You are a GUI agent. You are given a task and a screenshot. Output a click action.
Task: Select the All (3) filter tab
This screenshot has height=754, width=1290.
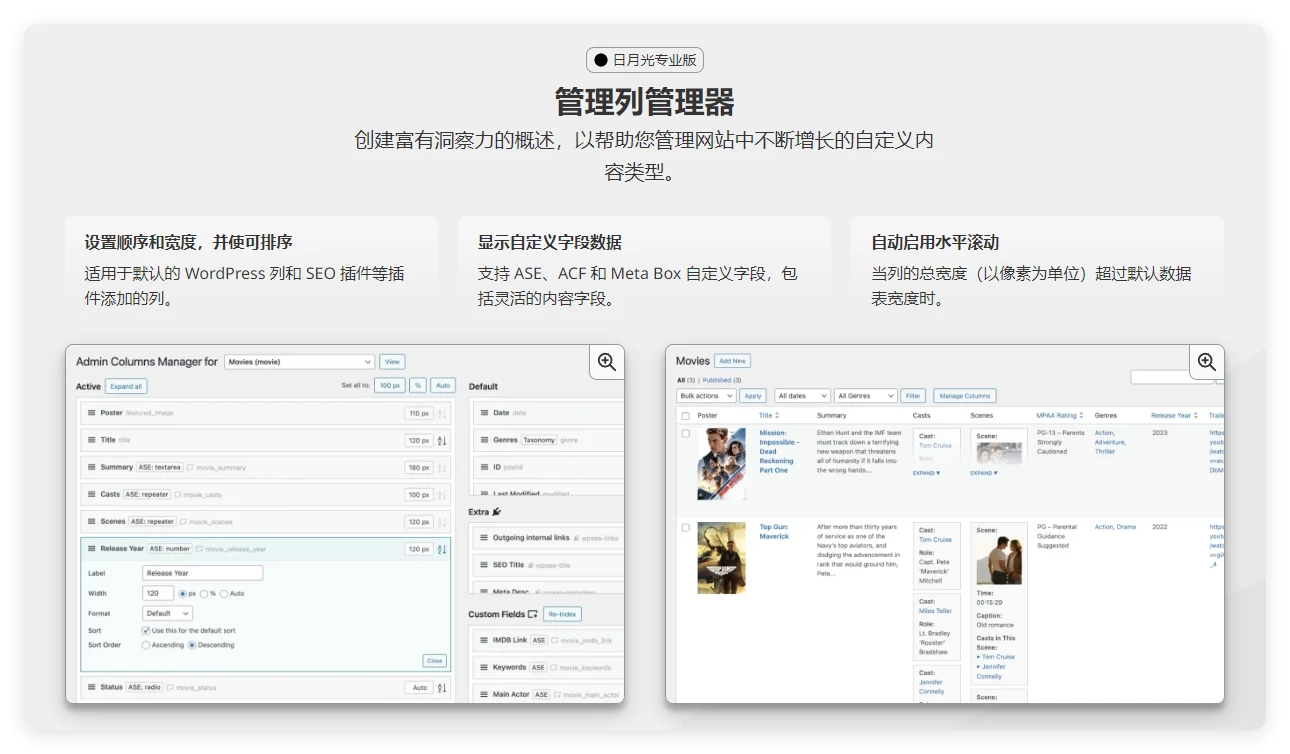tap(680, 380)
